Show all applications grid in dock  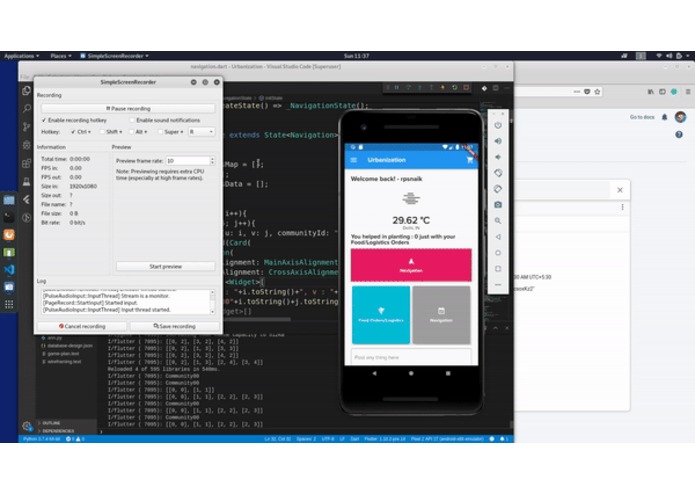tap(9, 304)
